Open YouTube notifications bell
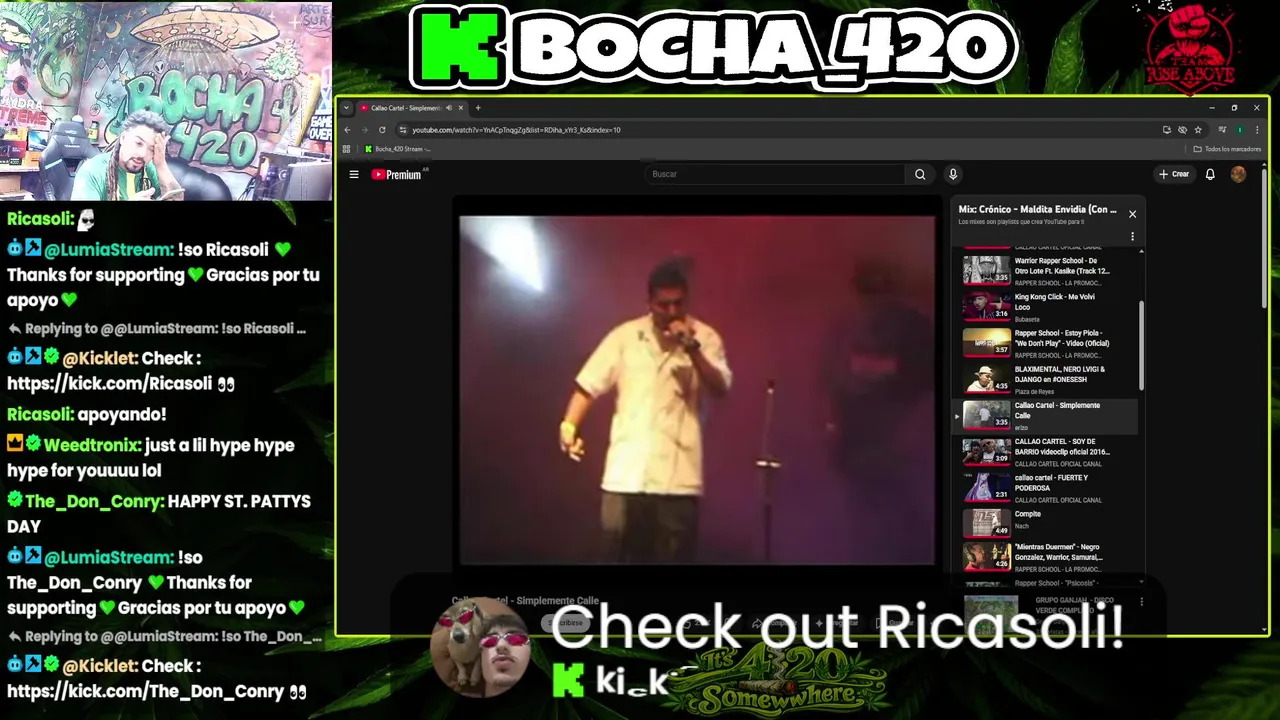The width and height of the screenshot is (1280, 720). [x=1210, y=174]
